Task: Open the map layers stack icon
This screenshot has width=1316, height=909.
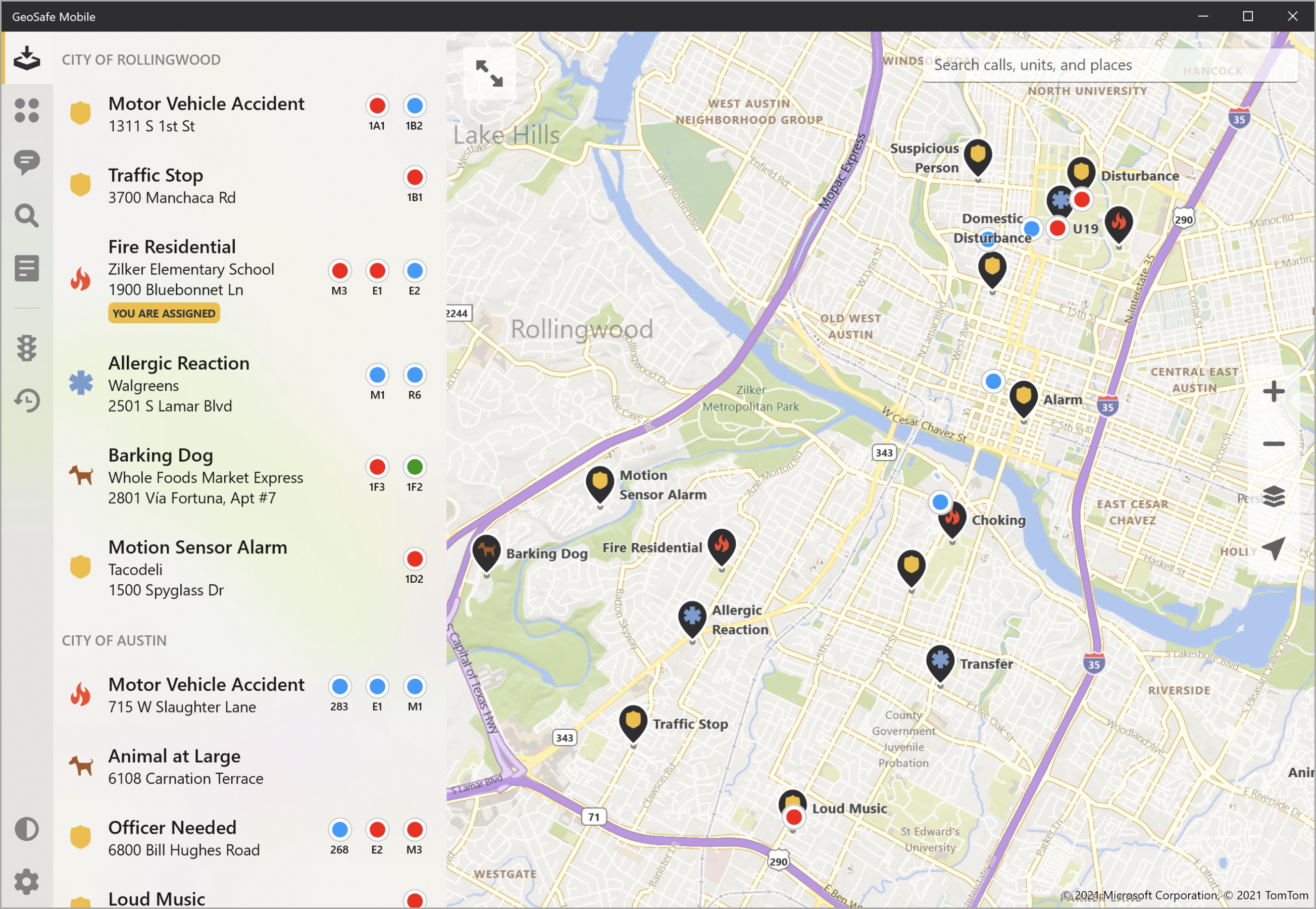Action: click(x=1273, y=496)
